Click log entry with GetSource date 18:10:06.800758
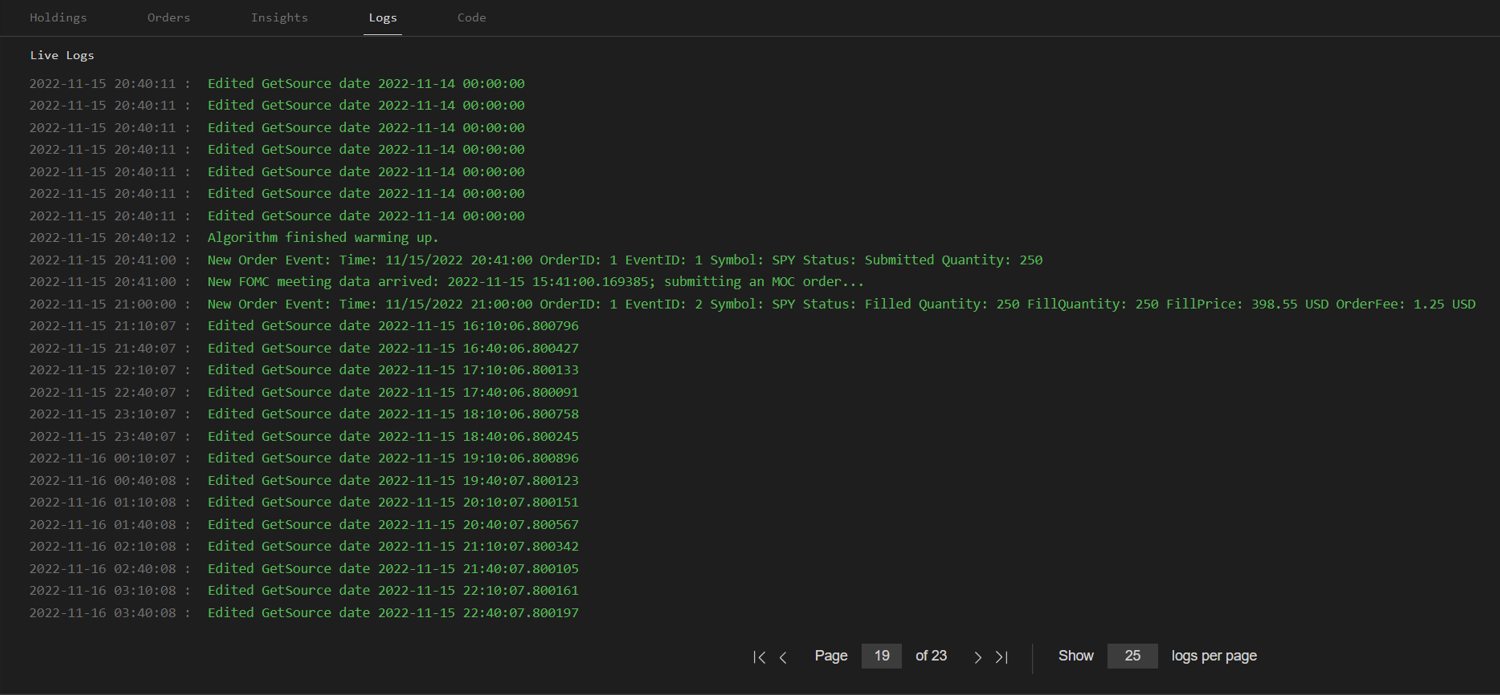This screenshot has width=1500, height=695. pyautogui.click(x=393, y=414)
